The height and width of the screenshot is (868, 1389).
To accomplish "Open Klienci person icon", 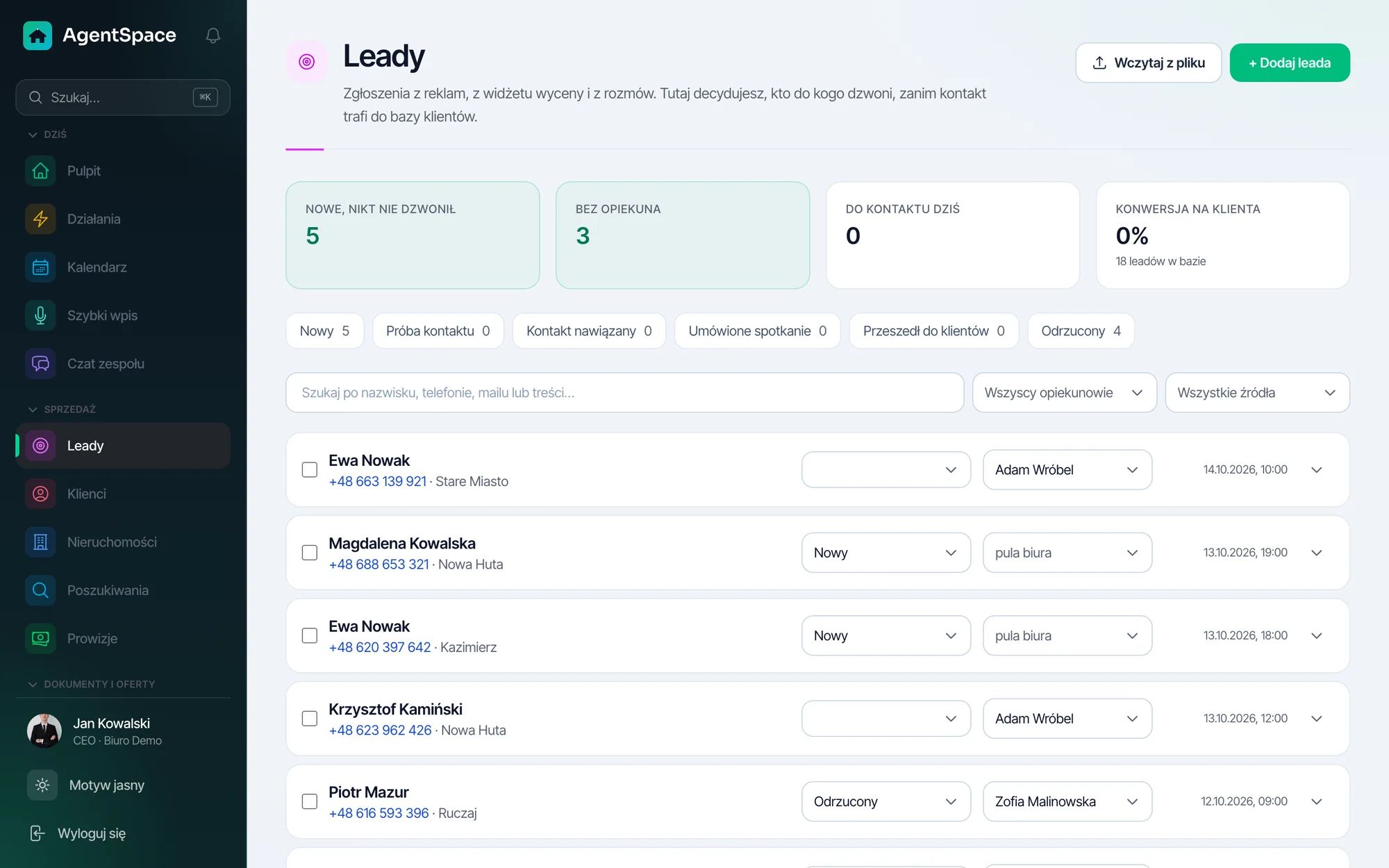I will (x=40, y=494).
